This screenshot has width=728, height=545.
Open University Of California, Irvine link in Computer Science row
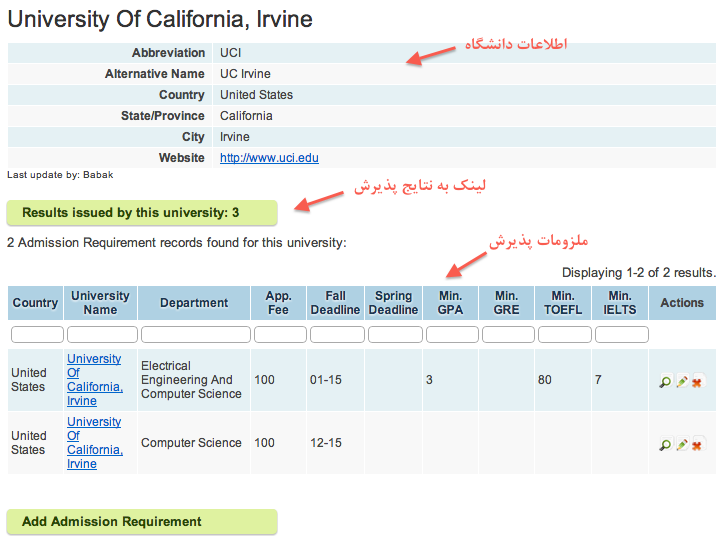click(x=95, y=442)
